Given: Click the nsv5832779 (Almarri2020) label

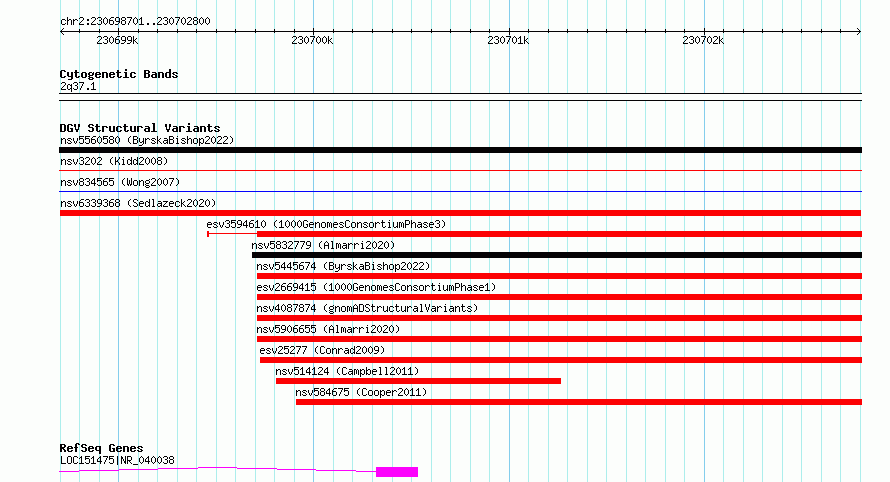Looking at the screenshot, I should coord(323,245).
